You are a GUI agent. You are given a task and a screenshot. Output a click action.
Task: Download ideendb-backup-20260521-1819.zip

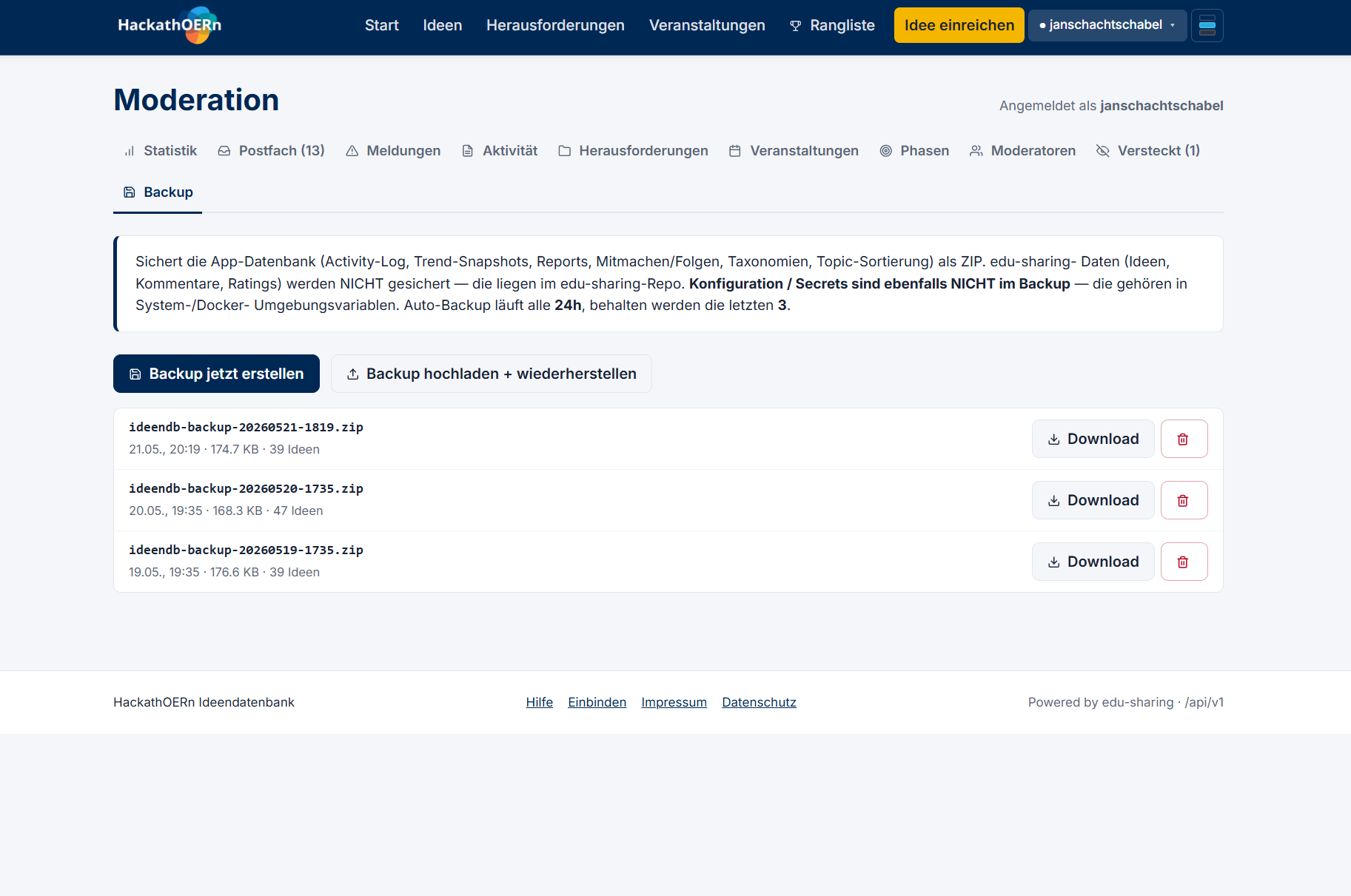click(x=1093, y=439)
